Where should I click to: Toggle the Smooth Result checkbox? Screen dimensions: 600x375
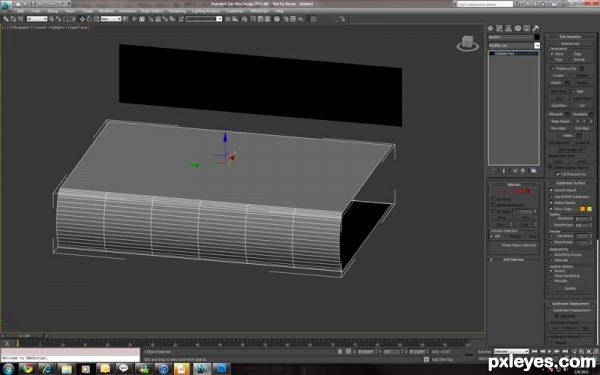(551, 190)
